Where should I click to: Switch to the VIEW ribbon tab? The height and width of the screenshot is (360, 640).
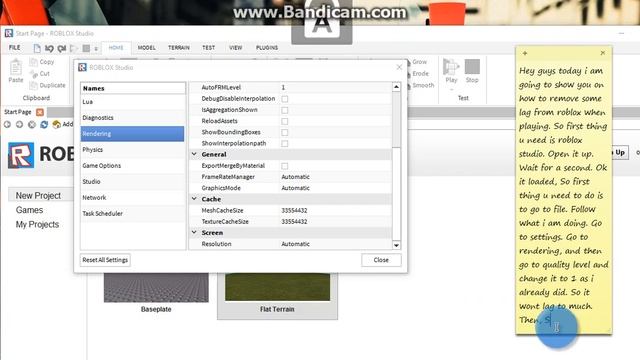(x=236, y=48)
